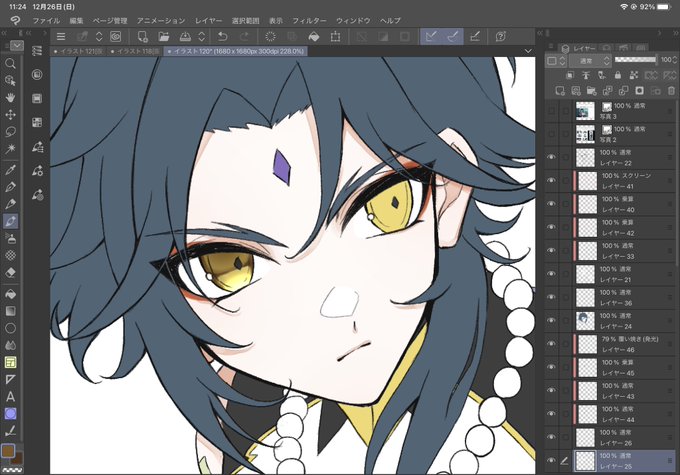Show the hidden layer 写真 3
The image size is (680, 475).
(551, 111)
